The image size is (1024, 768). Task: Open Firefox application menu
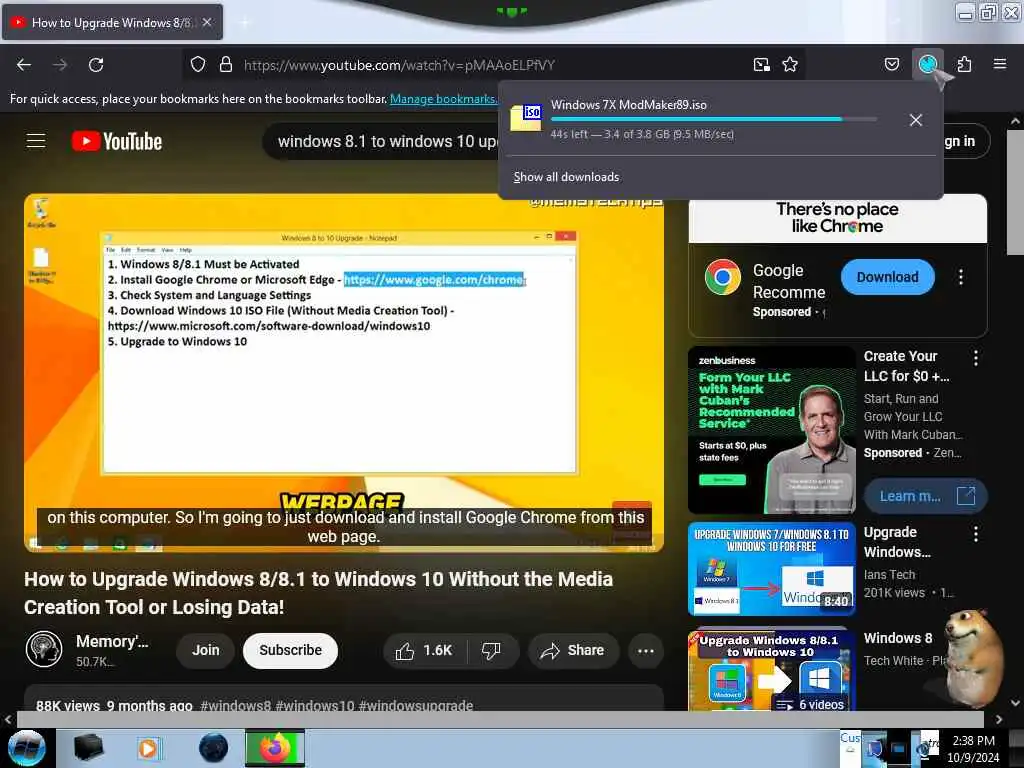tap(1000, 65)
